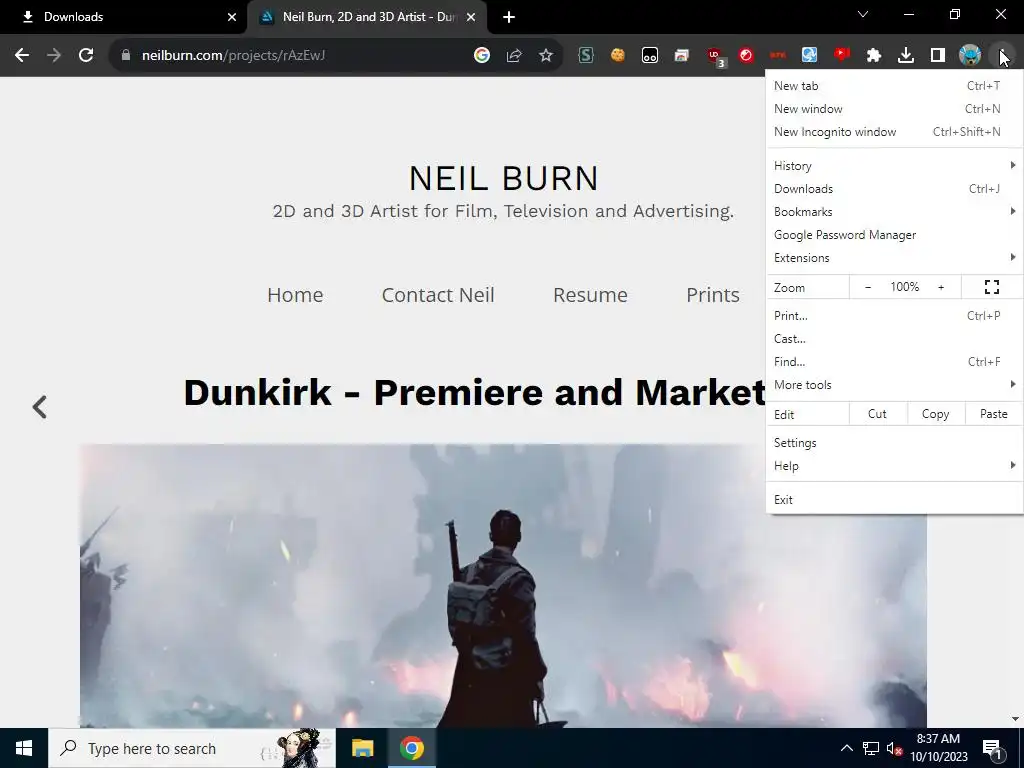This screenshot has width=1024, height=768.
Task: Toggle the Chrome side panel
Action: [938, 56]
